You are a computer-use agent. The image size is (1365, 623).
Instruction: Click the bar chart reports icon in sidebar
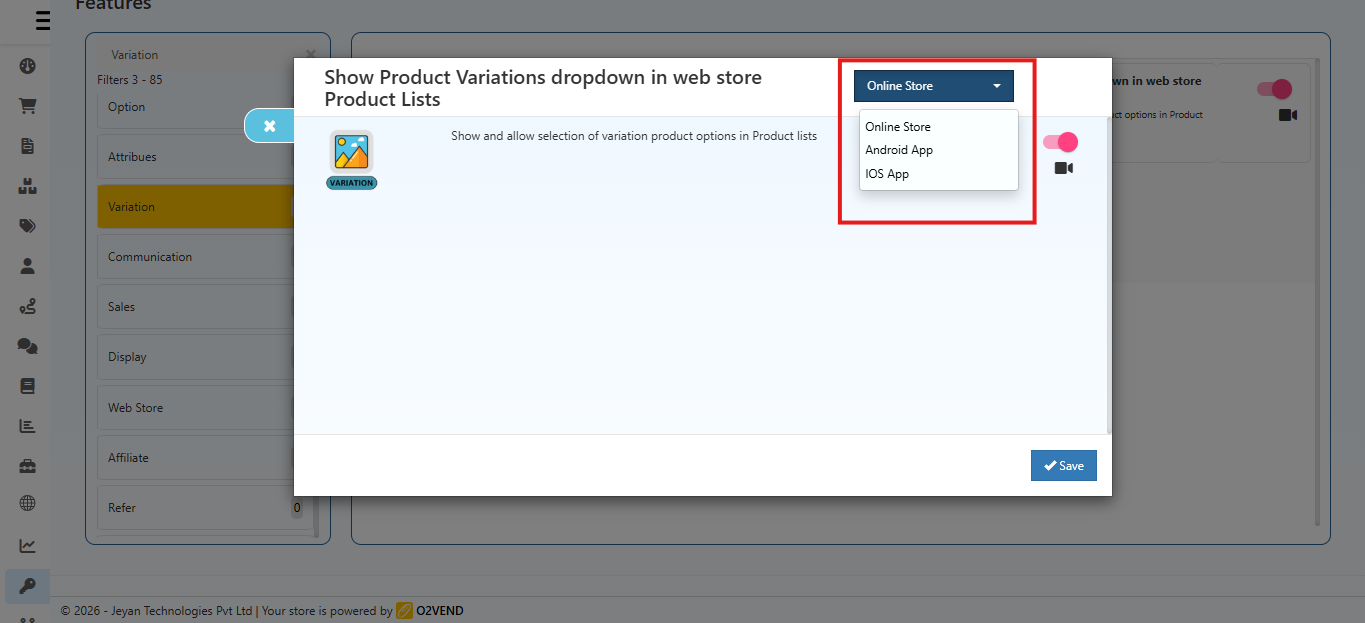(x=26, y=425)
